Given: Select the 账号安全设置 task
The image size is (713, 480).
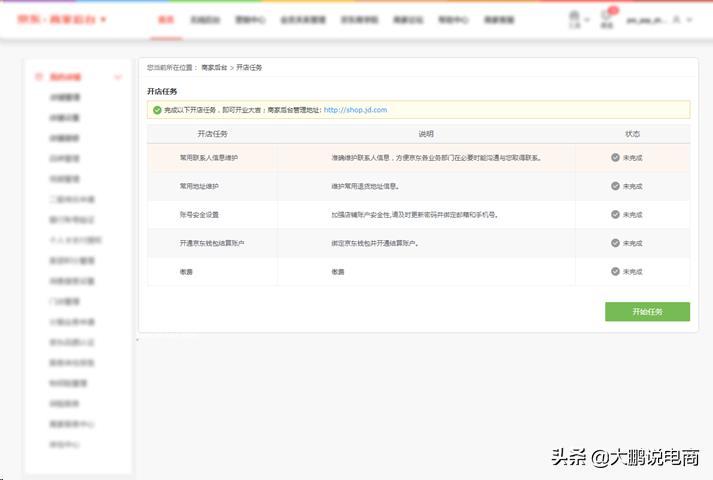Looking at the screenshot, I should 199,215.
